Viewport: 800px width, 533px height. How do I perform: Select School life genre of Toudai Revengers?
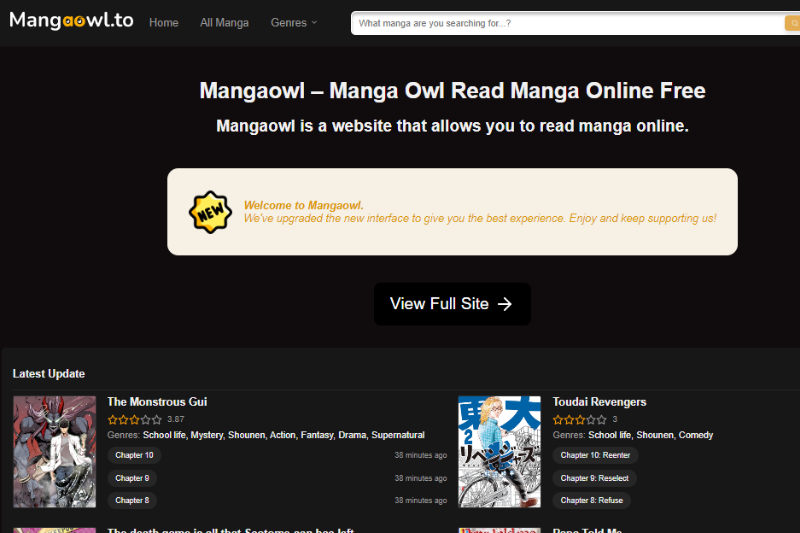(610, 435)
